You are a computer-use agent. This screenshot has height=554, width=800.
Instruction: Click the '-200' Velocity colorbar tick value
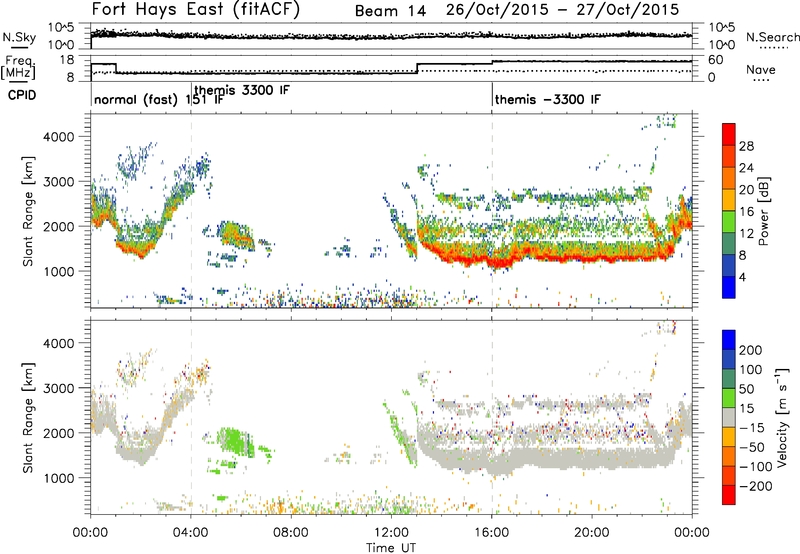[756, 486]
